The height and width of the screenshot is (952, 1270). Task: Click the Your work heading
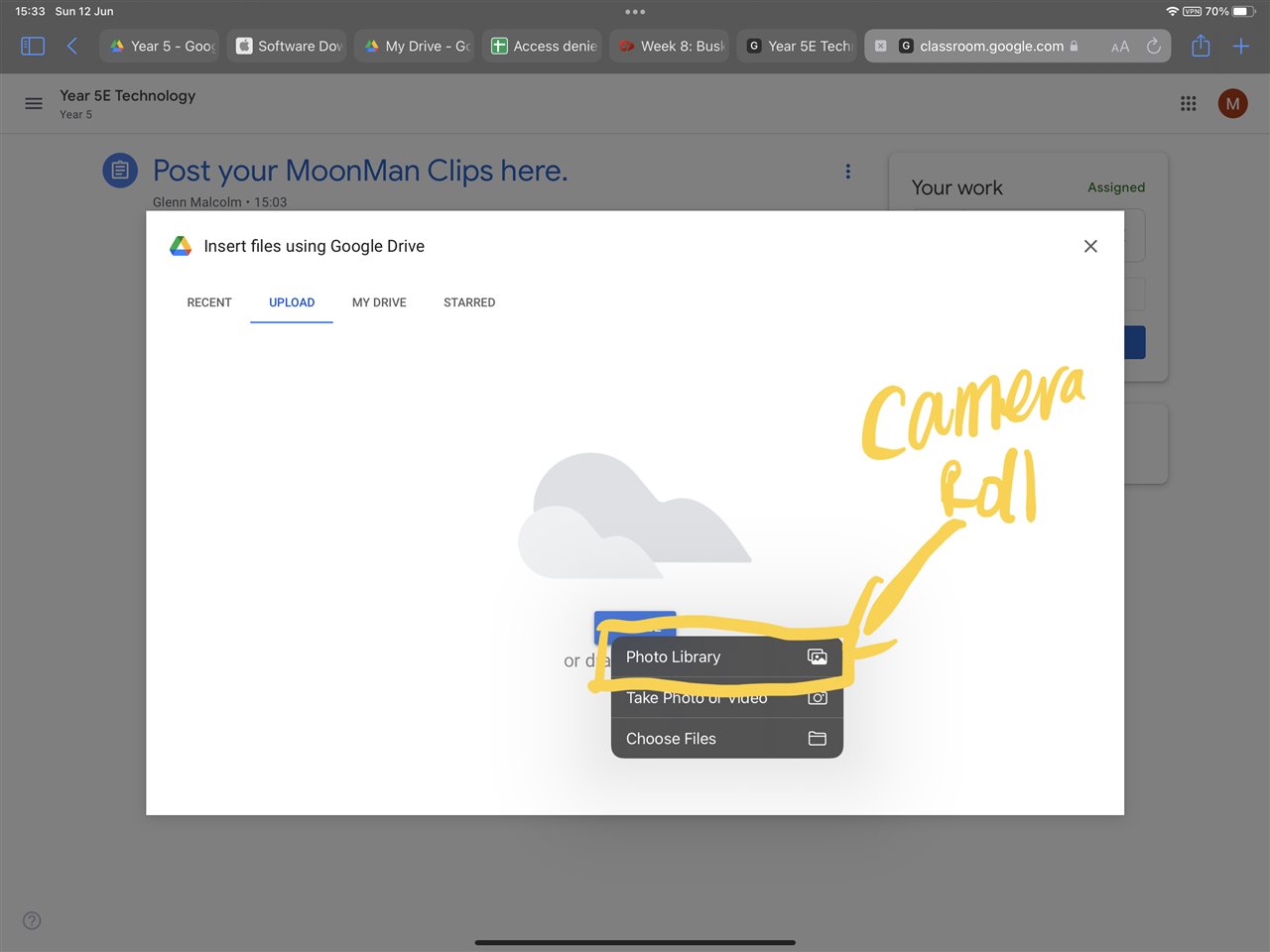[956, 187]
